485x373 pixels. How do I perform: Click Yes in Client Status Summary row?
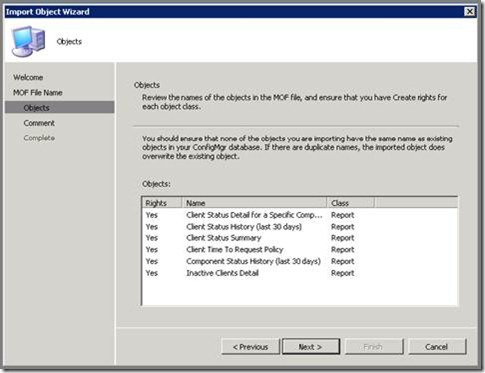point(152,238)
